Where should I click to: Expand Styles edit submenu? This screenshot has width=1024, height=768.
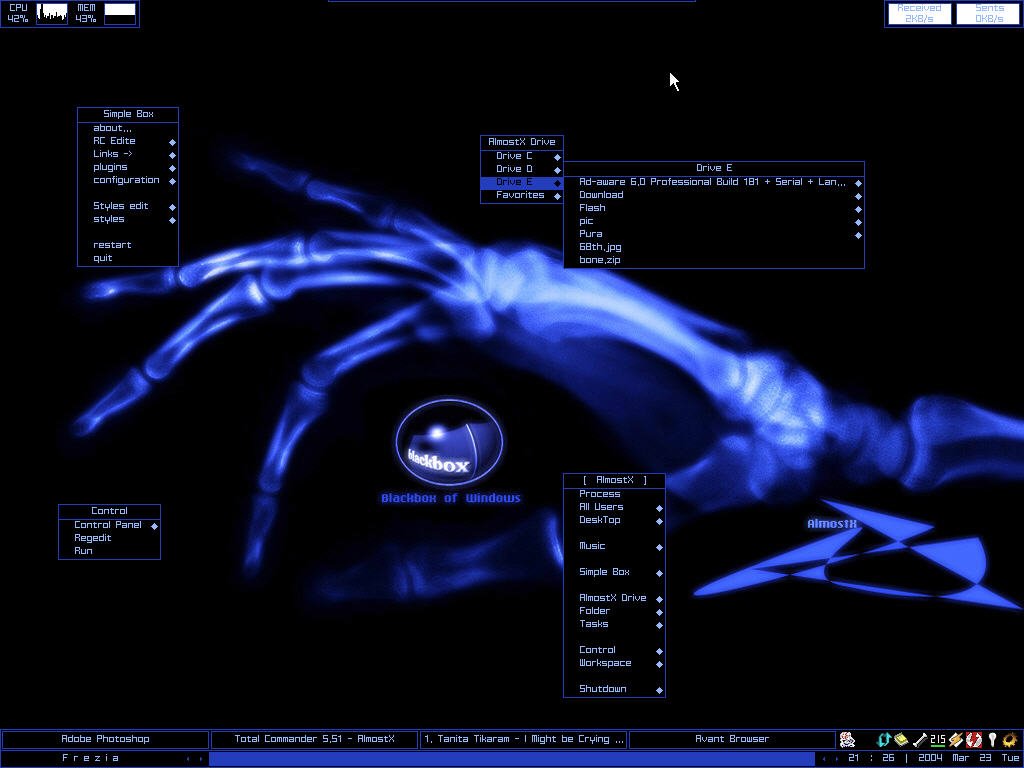click(x=128, y=206)
